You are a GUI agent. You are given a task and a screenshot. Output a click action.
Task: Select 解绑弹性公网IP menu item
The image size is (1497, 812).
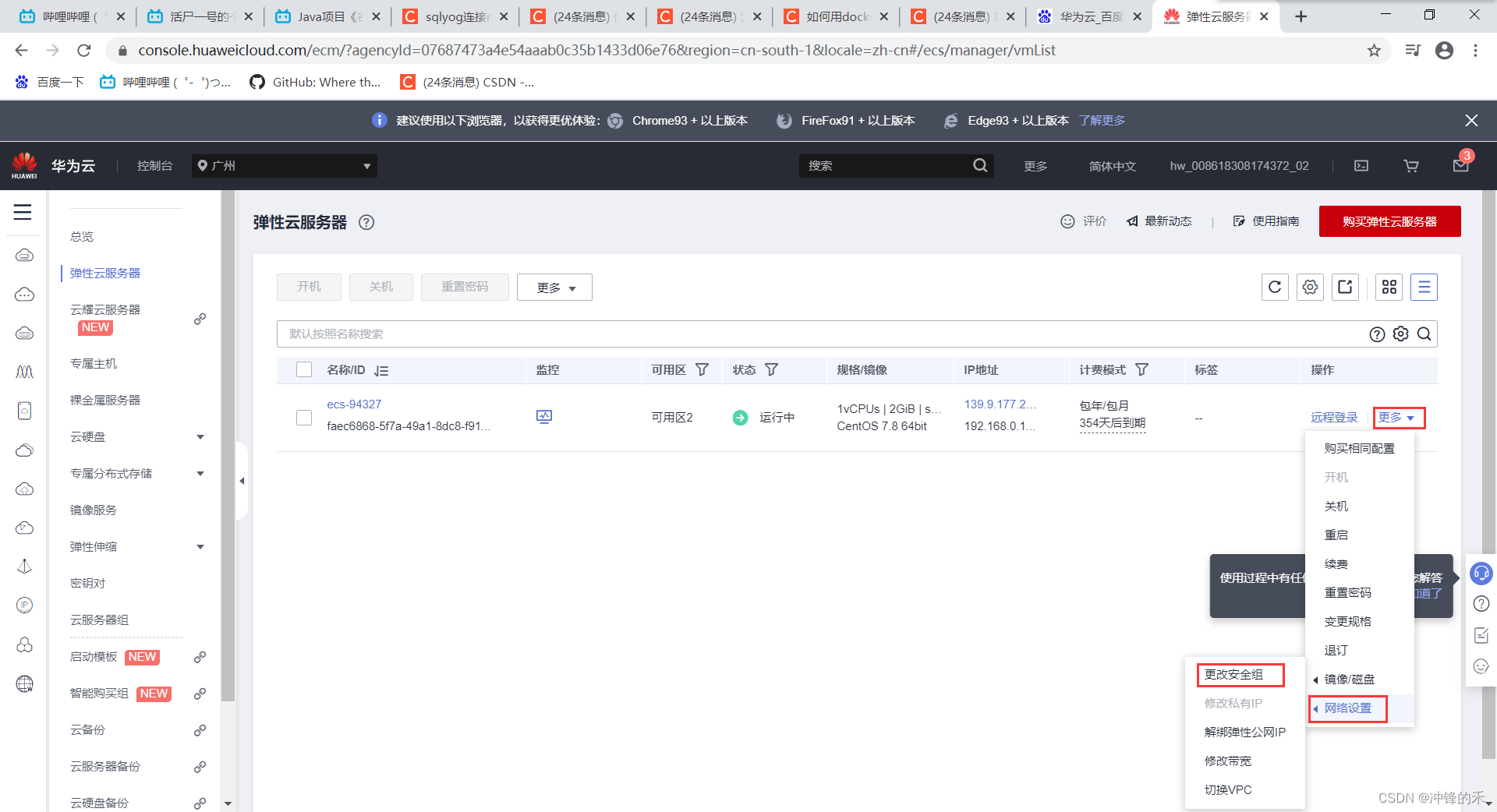tap(1244, 732)
